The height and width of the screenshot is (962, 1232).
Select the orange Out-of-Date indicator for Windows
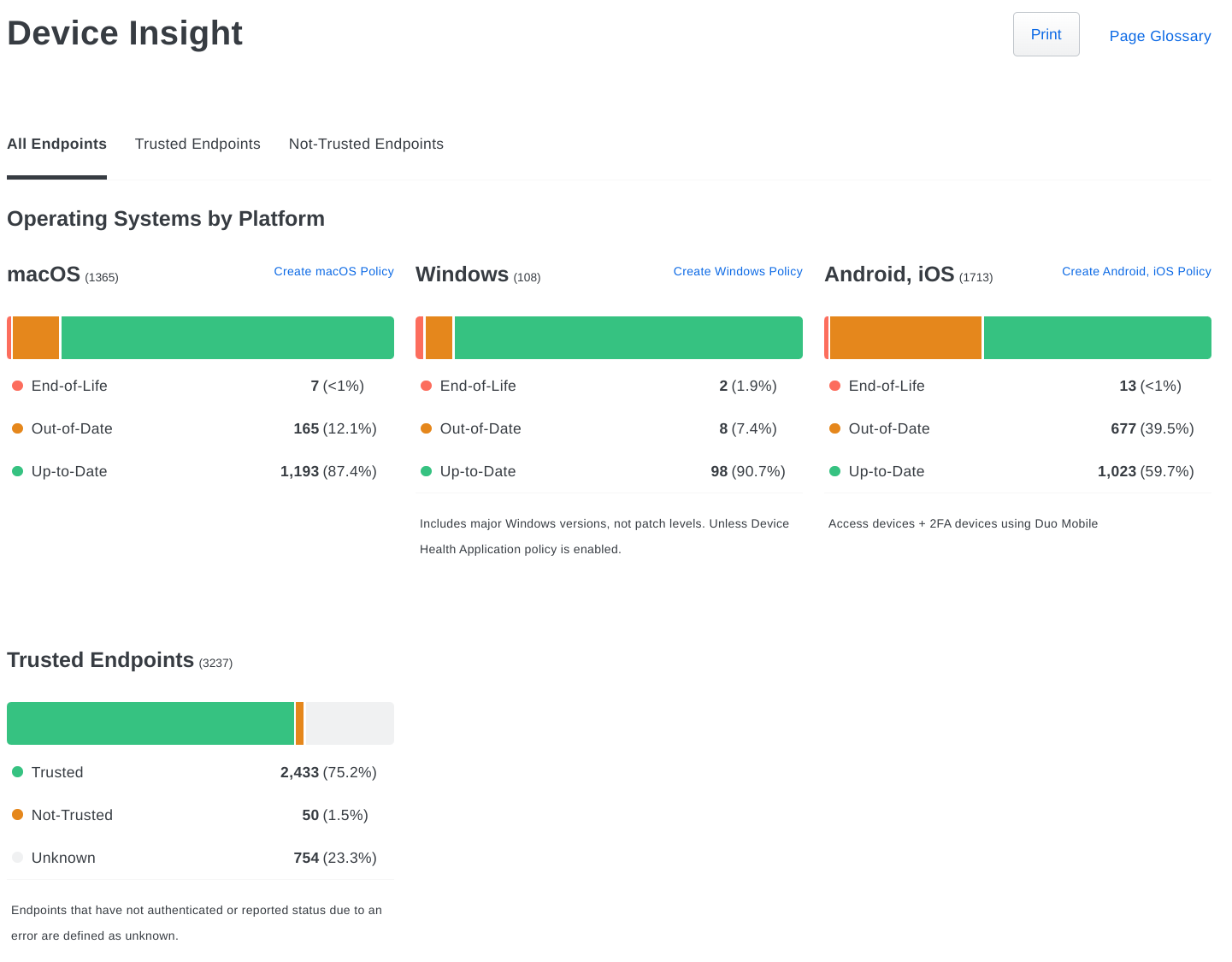(x=426, y=428)
